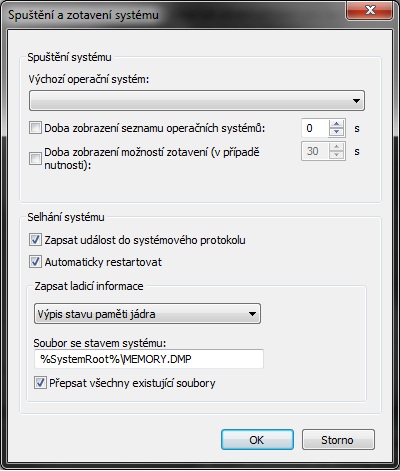
Task: Enable Doba zobrazení seznamu operačních systémů checkbox
Action: click(x=35, y=128)
